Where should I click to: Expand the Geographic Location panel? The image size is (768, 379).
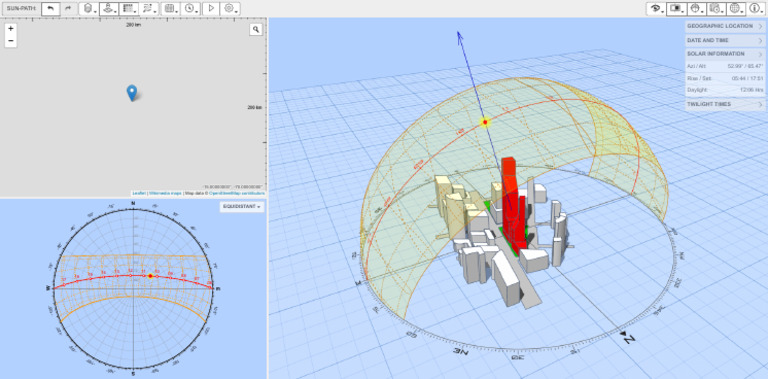pyautogui.click(x=725, y=26)
